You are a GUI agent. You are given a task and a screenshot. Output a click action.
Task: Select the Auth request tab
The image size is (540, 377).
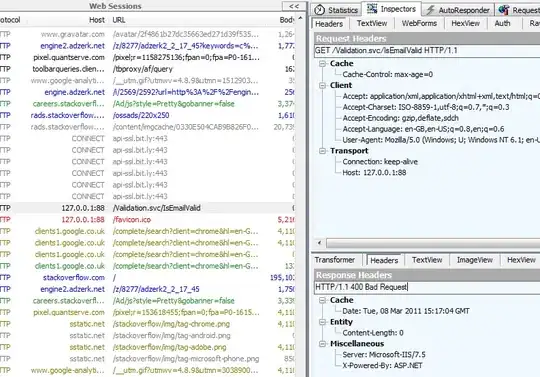coord(502,23)
